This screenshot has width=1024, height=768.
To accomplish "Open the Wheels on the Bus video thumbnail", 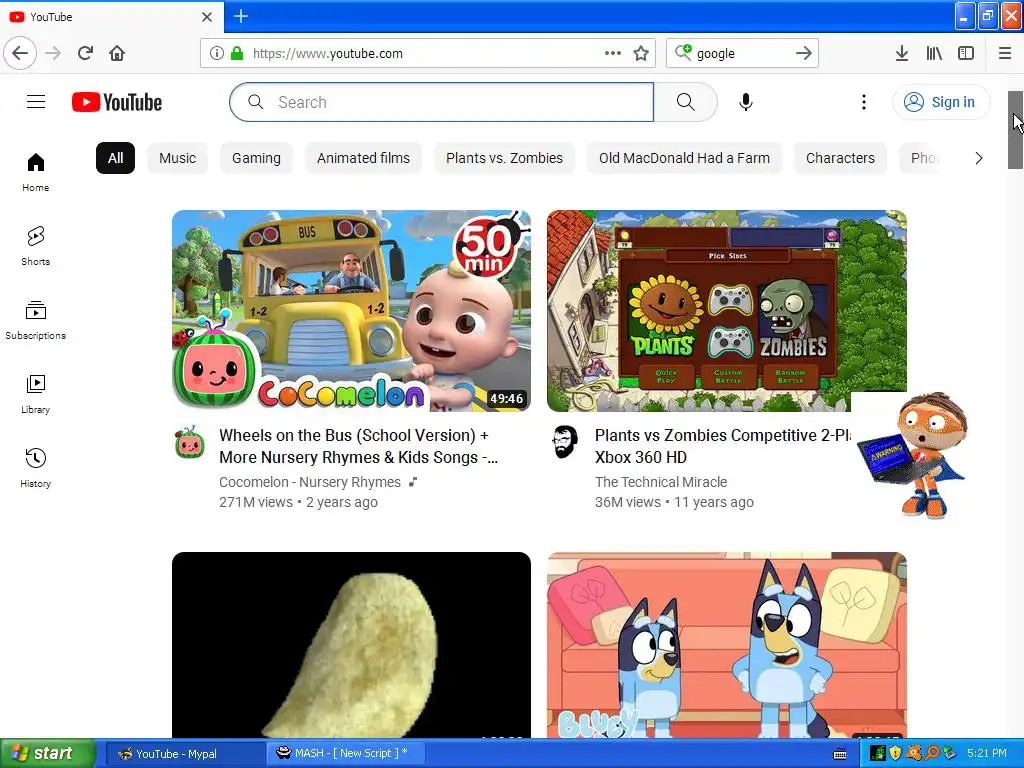I will [x=351, y=311].
